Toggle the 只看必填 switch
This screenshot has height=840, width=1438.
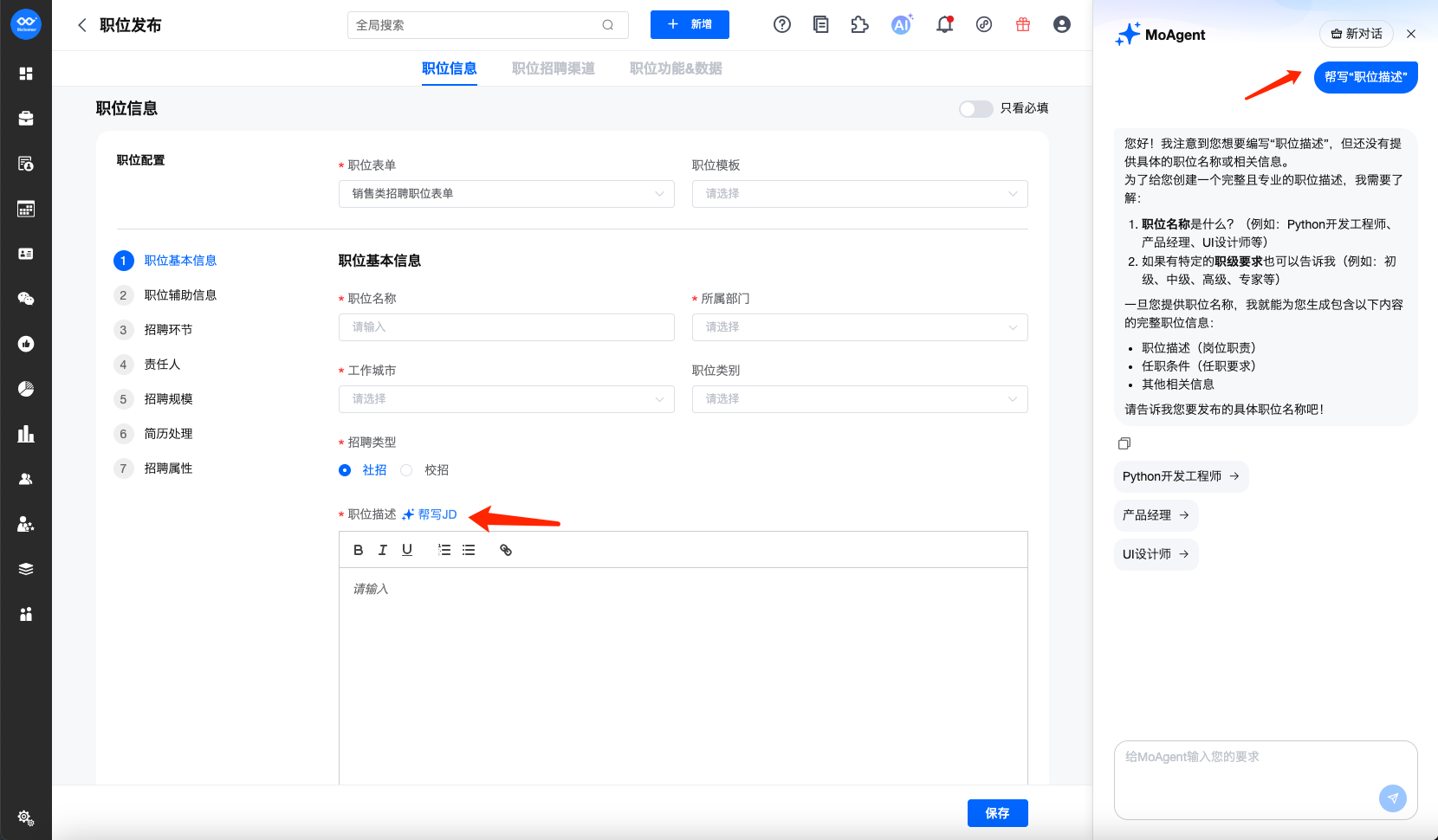click(976, 108)
